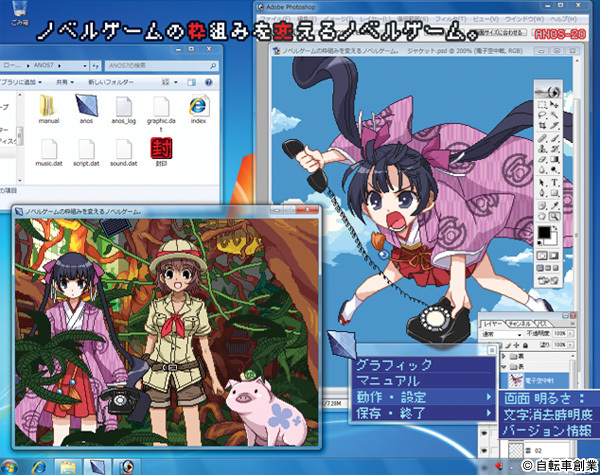Open the anos application file

tap(85, 105)
